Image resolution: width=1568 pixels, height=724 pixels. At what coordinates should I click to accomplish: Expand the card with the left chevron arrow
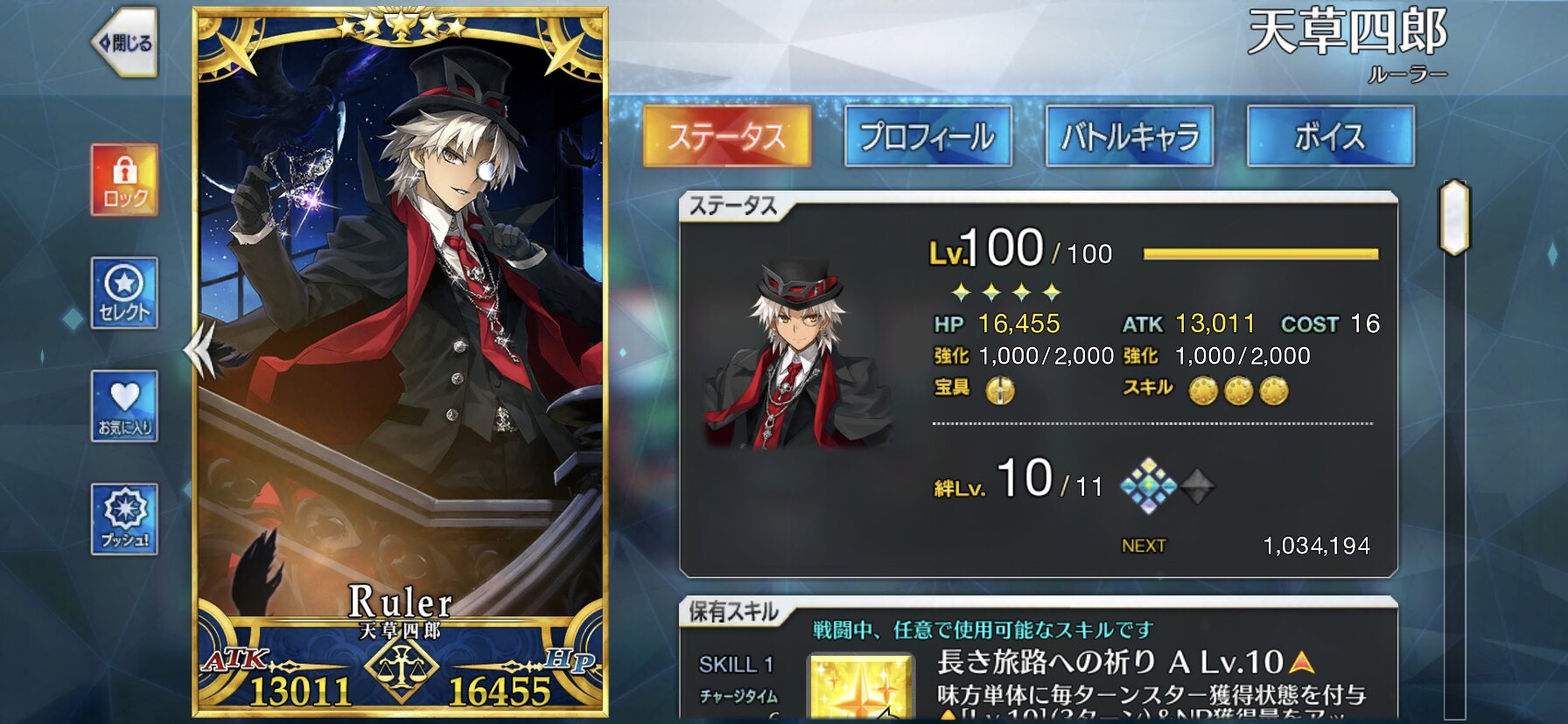pos(199,350)
